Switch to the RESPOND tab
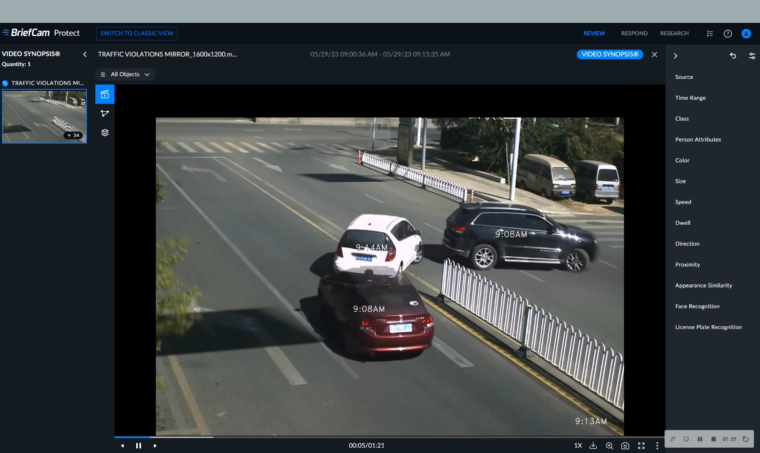760x453 pixels. pyautogui.click(x=634, y=33)
